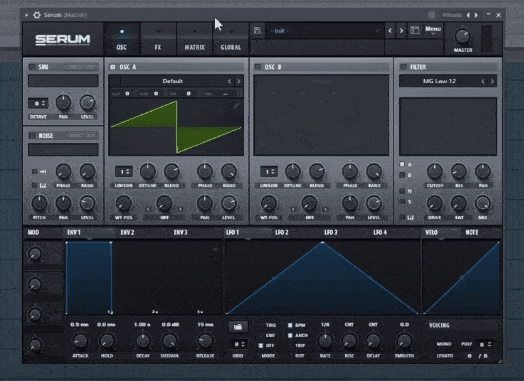Click previous filter type arrow by MG Low 12
The width and height of the screenshot is (524, 381).
[x=483, y=81]
